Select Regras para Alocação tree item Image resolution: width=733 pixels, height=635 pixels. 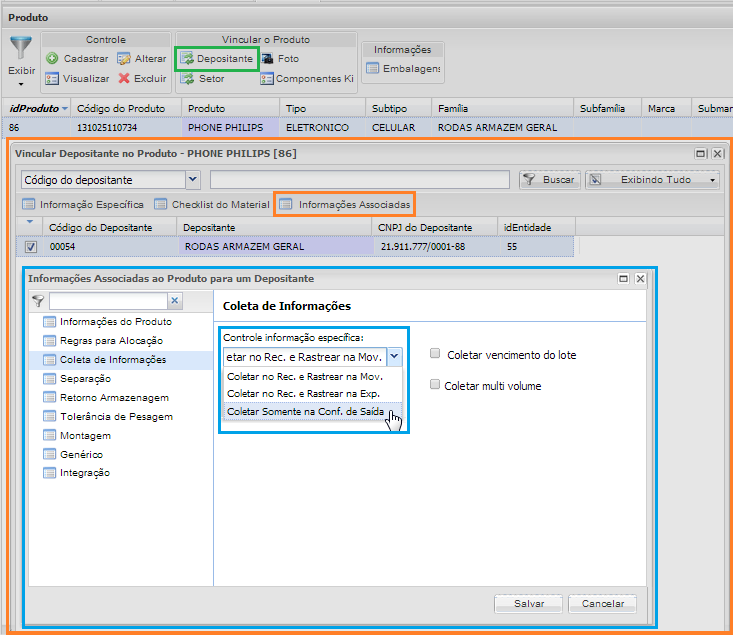[x=103, y=340]
